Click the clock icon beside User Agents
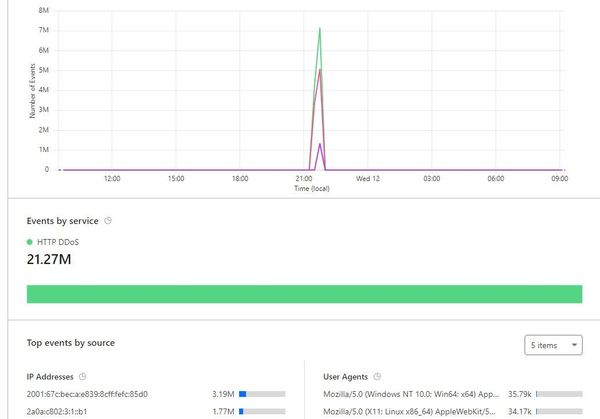 click(x=377, y=377)
